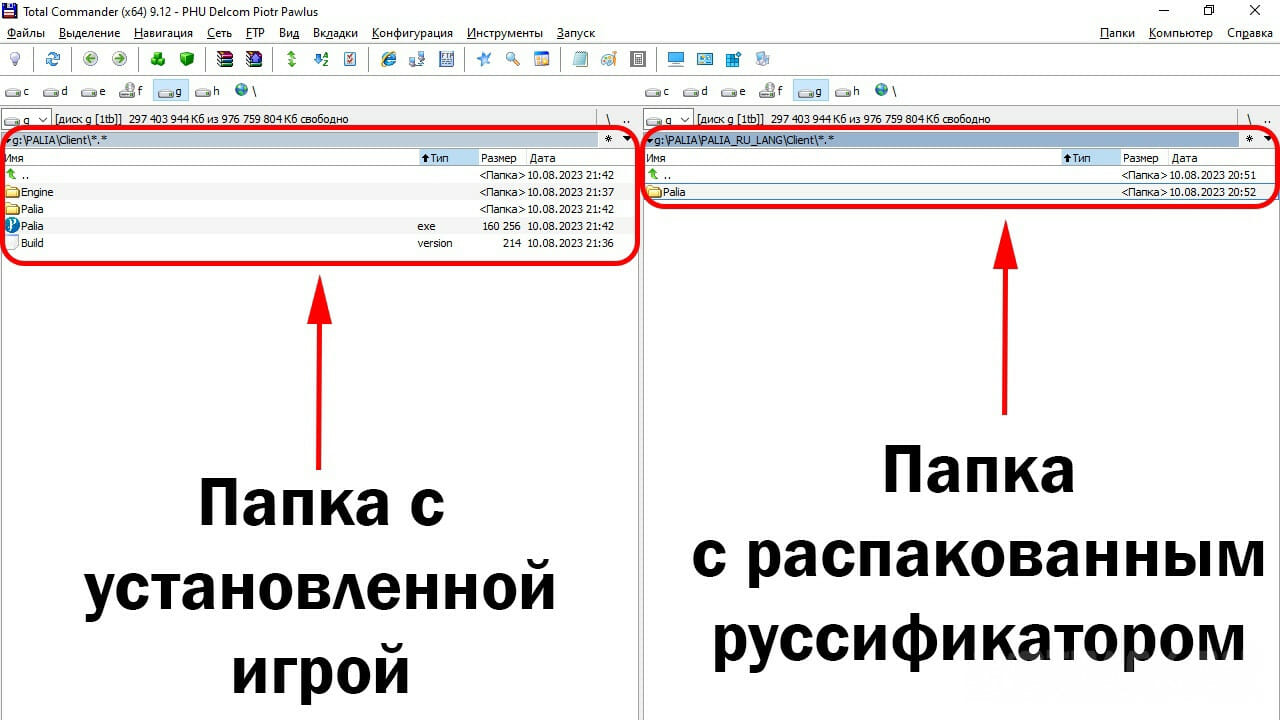Switch left panel to drive d
Image resolution: width=1280 pixels, height=720 pixels.
56,91
